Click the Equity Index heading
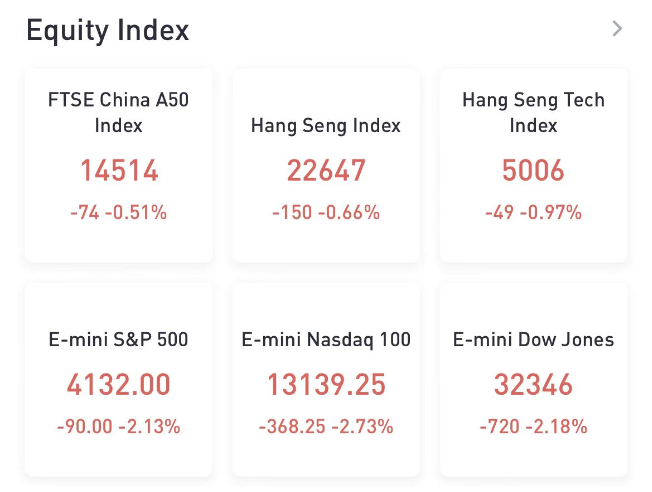Image resolution: width=652 pixels, height=492 pixels. 107,30
